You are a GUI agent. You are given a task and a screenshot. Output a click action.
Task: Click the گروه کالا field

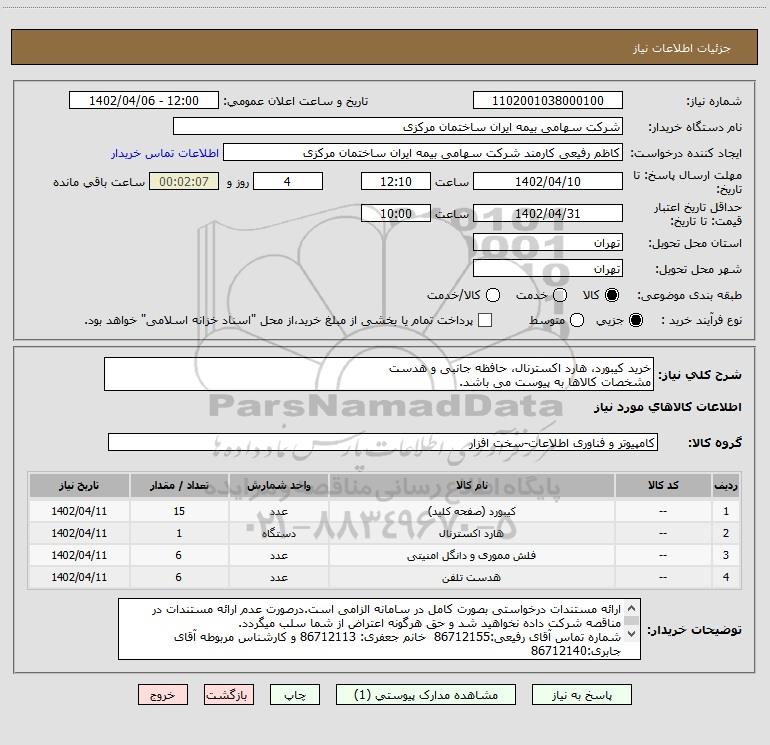pos(383,442)
